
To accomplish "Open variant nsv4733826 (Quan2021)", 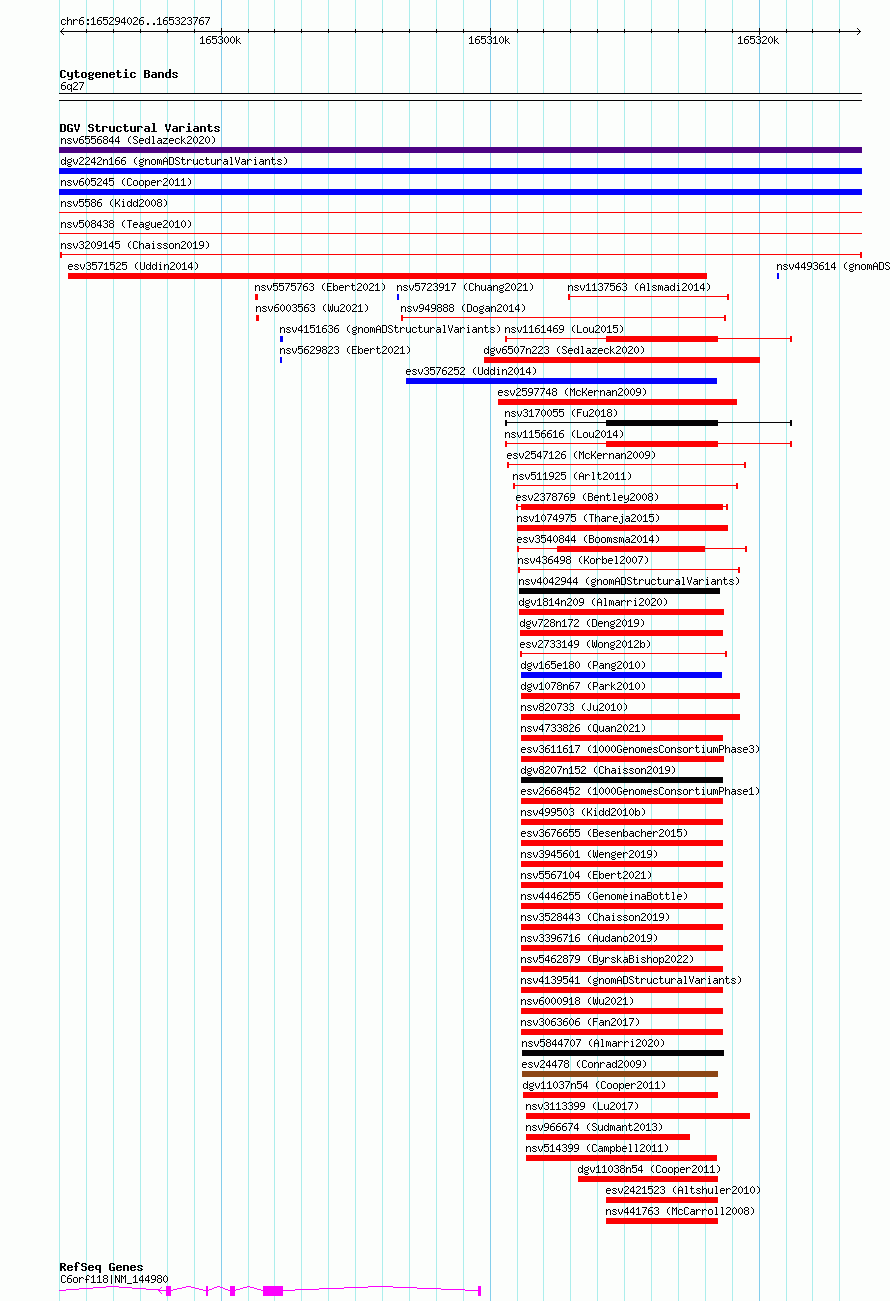I will 583,728.
